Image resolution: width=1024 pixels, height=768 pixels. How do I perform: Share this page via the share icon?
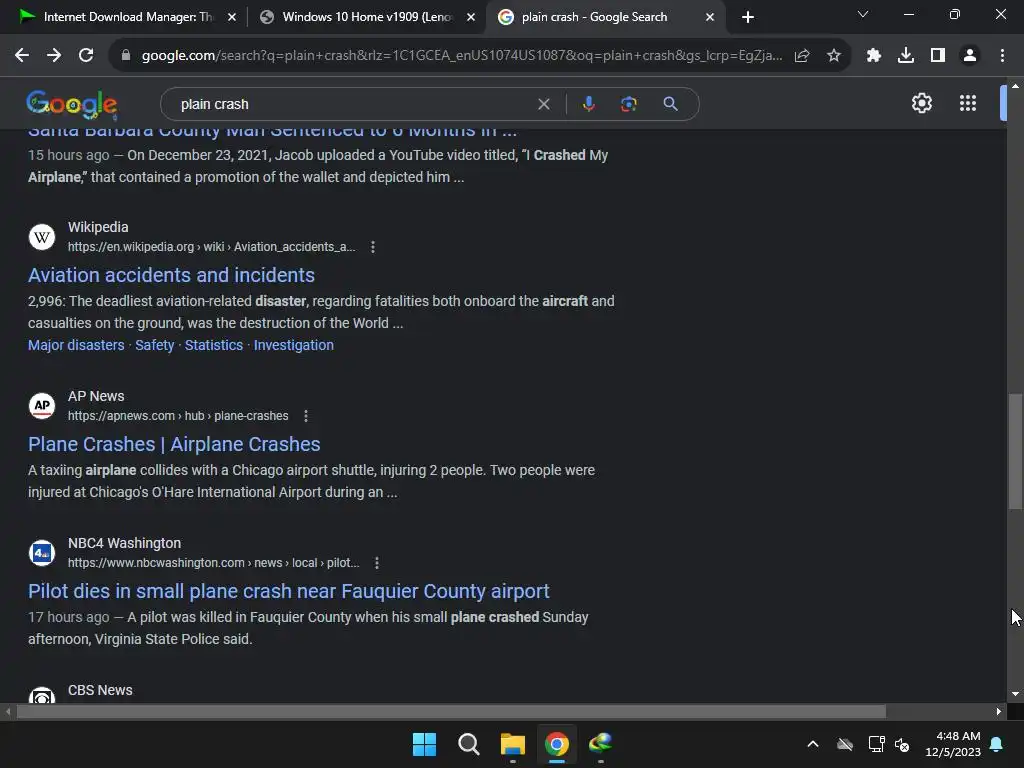802,56
